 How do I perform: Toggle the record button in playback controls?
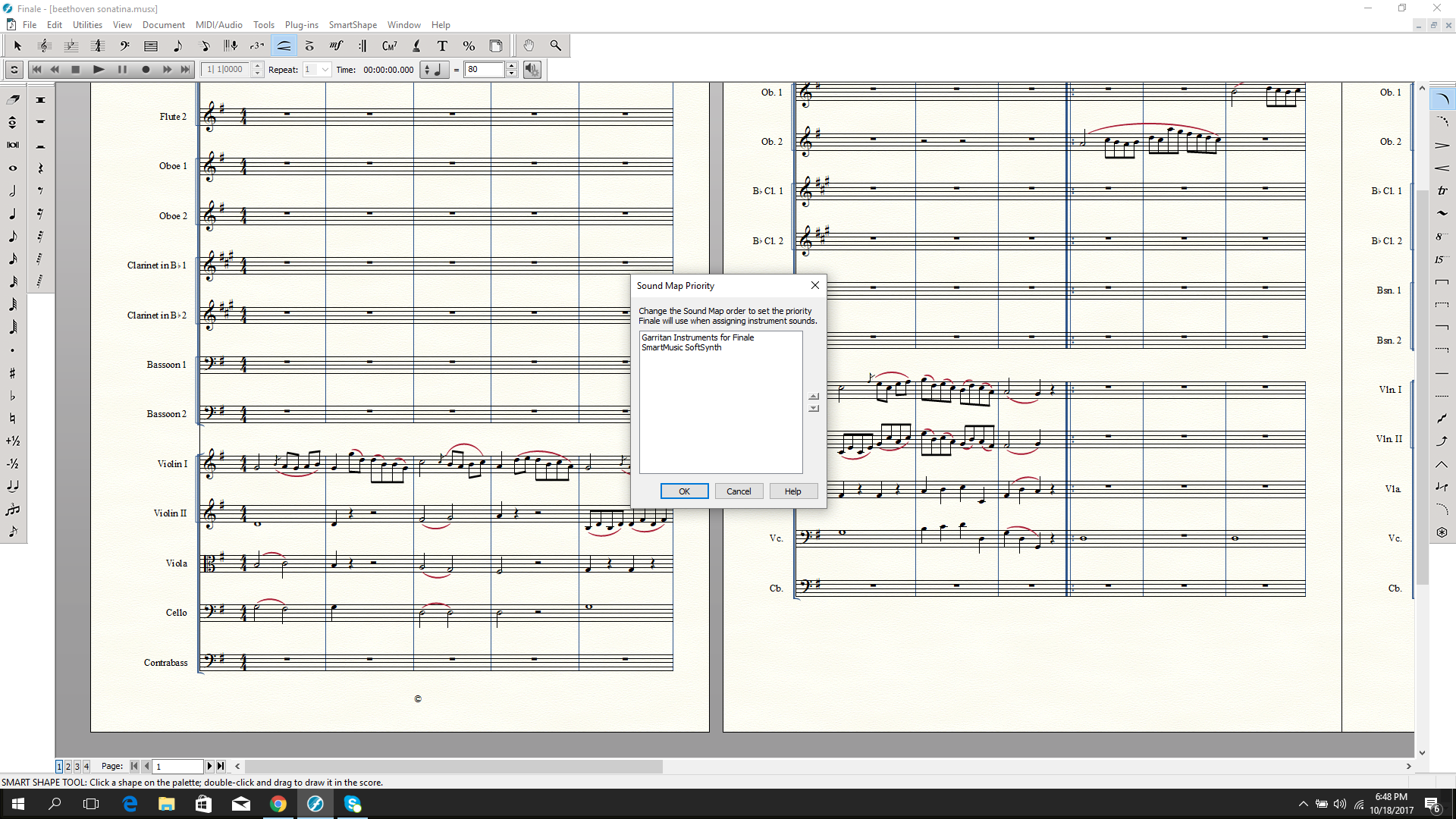tap(146, 70)
